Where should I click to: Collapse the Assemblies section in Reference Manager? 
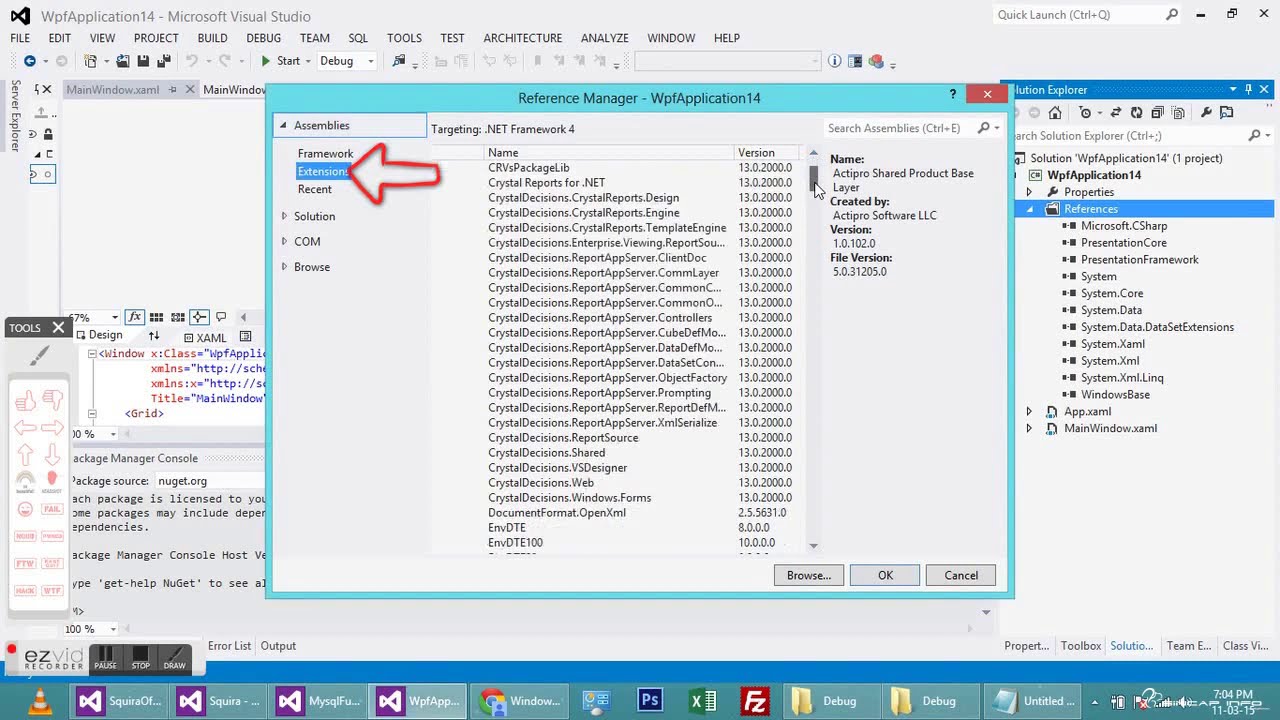283,125
